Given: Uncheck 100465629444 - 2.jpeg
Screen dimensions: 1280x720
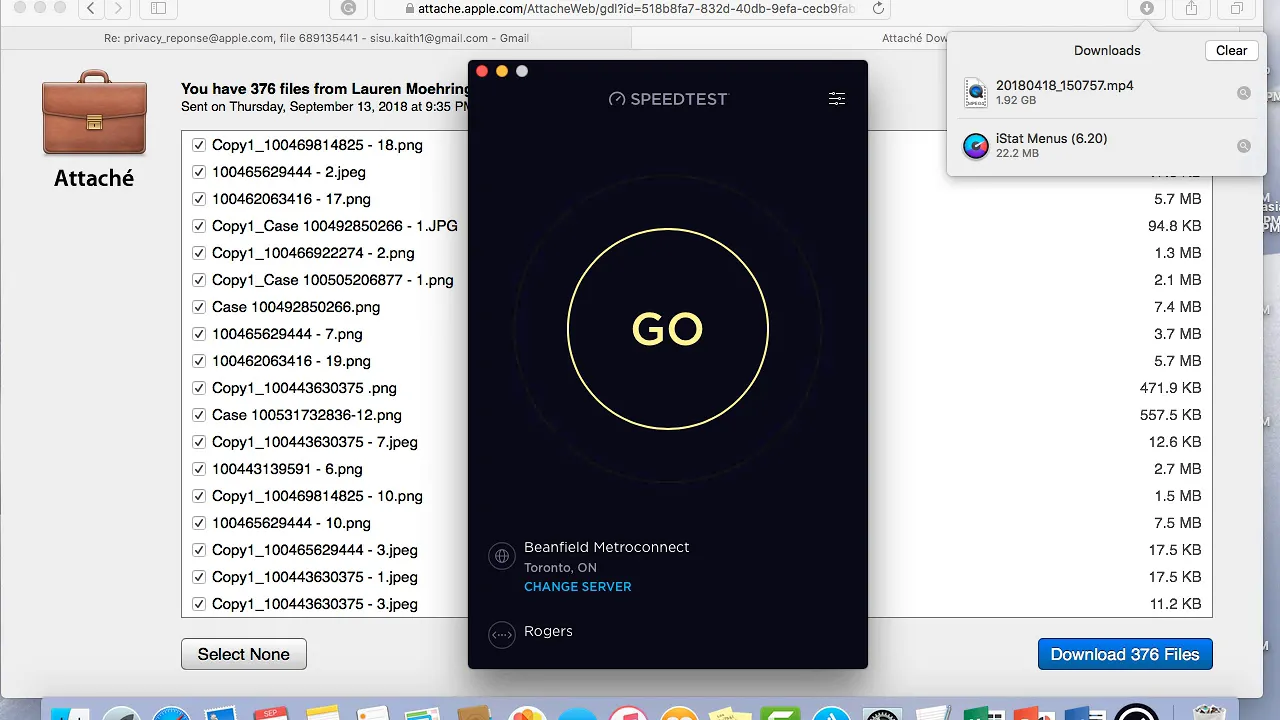Looking at the screenshot, I should click(x=199, y=172).
